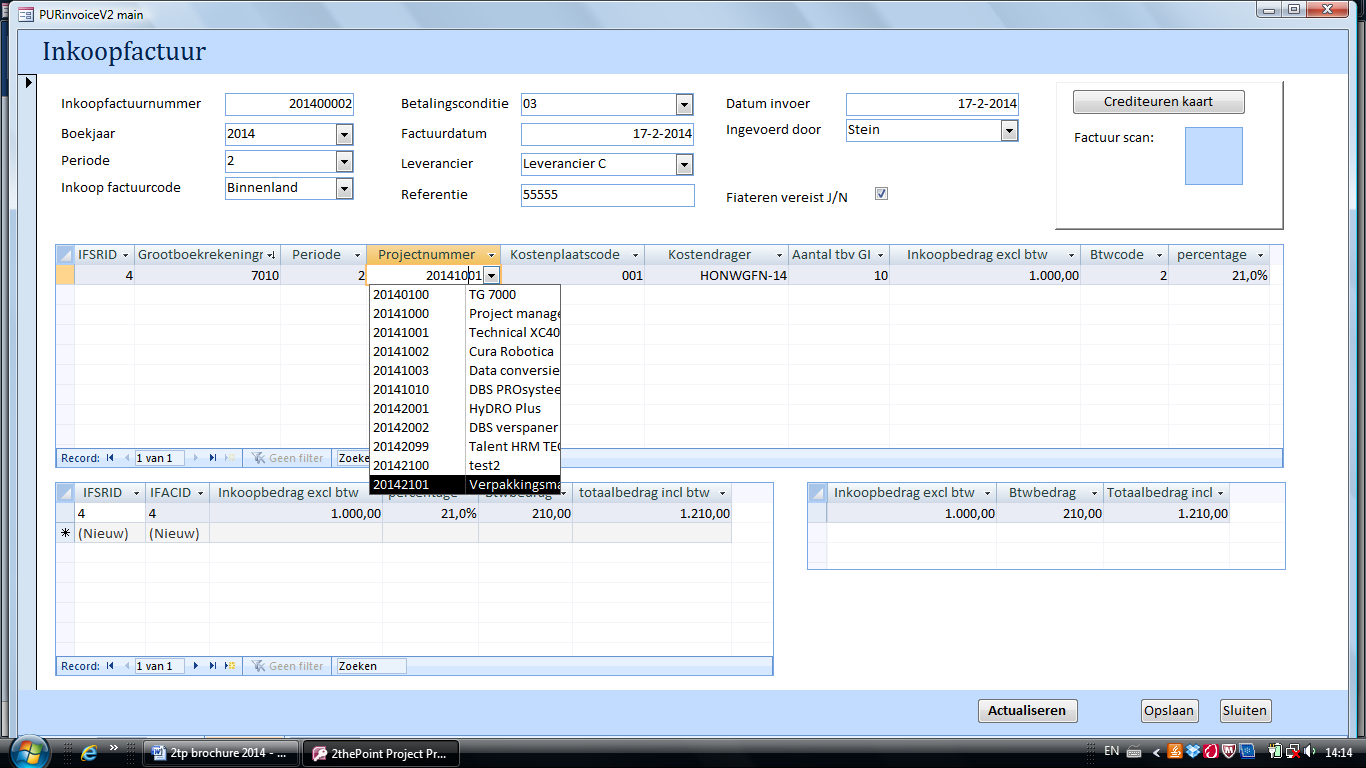Create new record in IFACID subform navigator

230,666
